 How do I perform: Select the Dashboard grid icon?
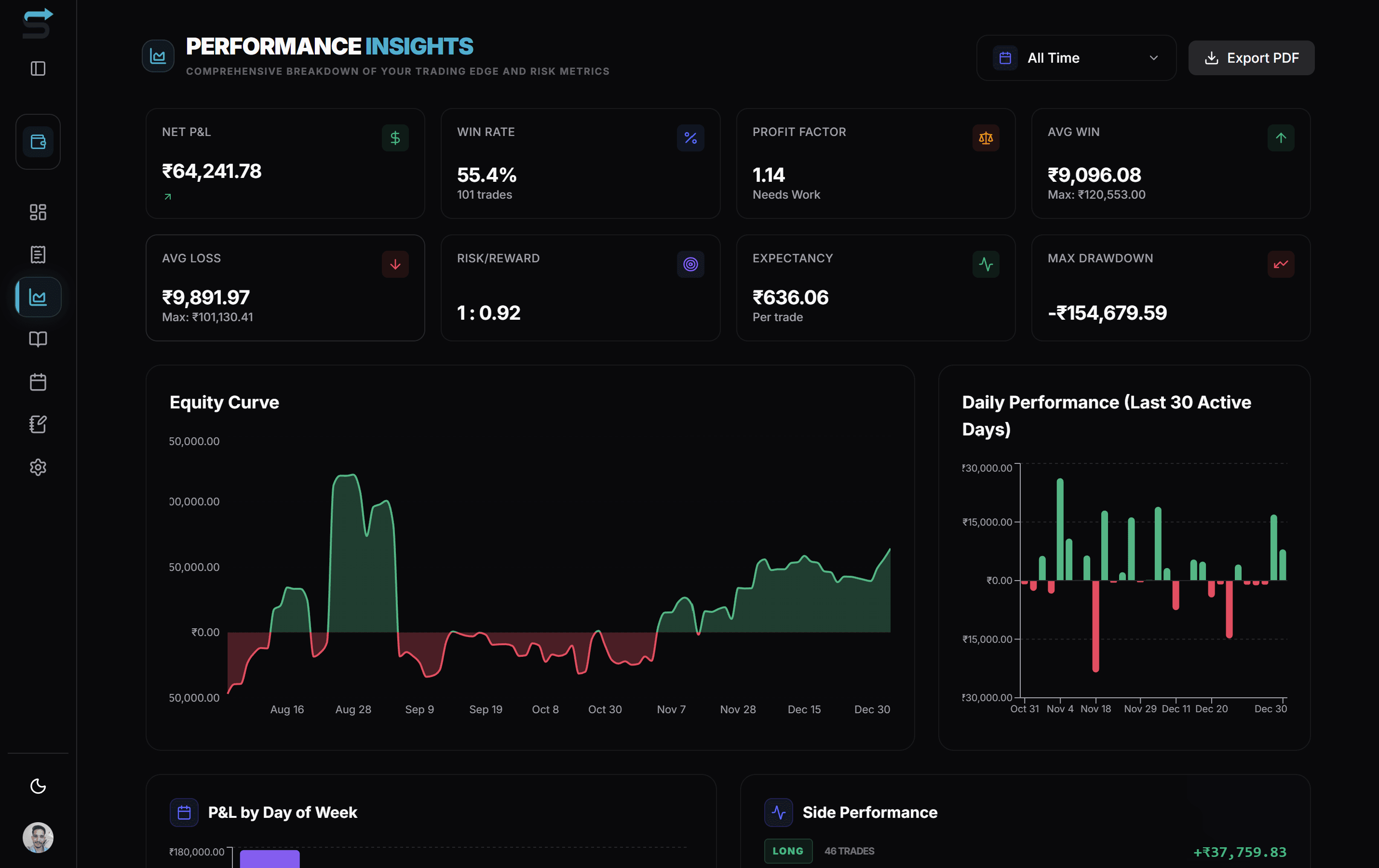click(x=38, y=212)
